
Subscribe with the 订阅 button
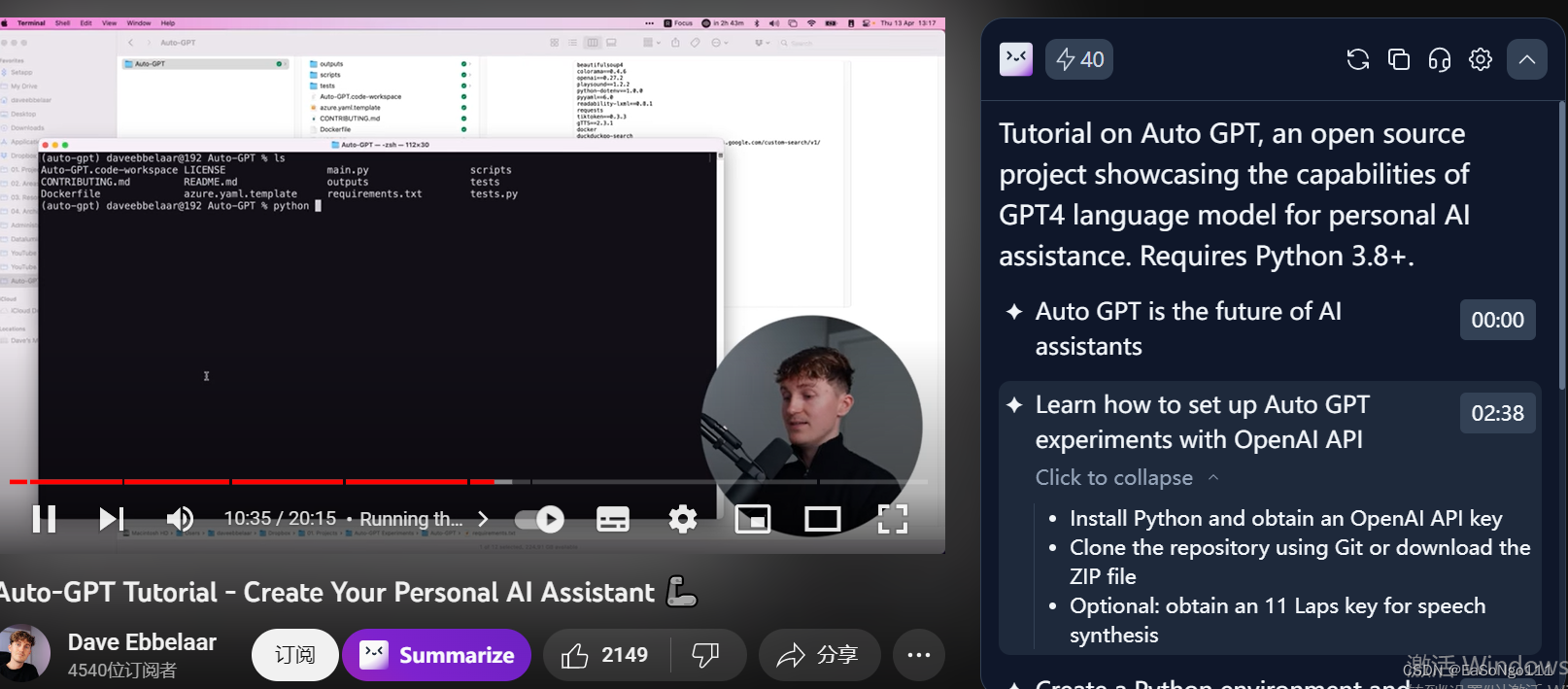click(x=294, y=655)
